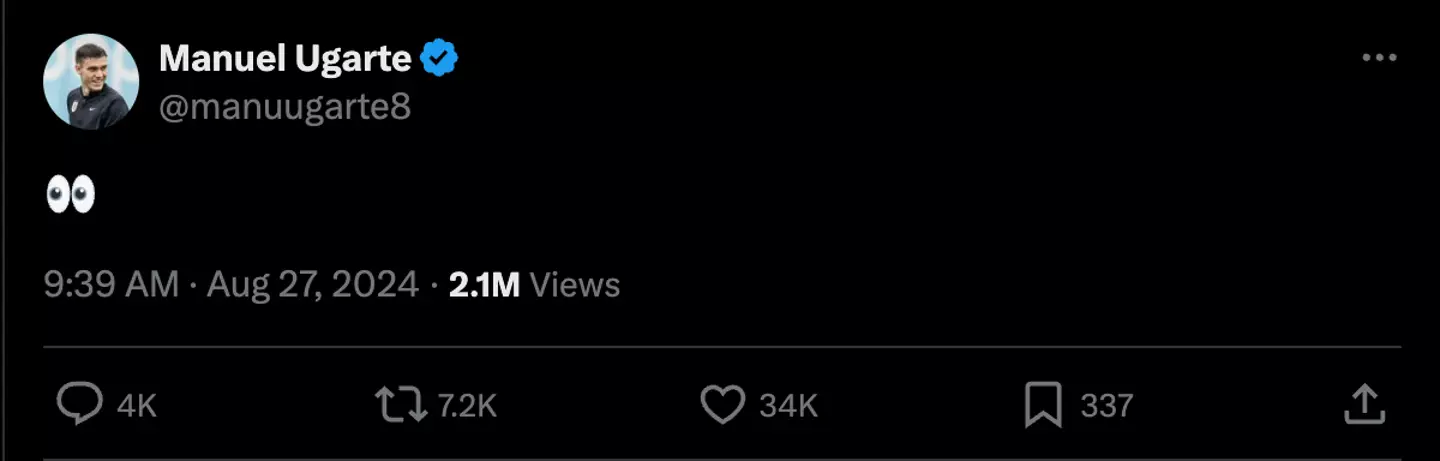
Task: Click the 34K likes count
Action: click(789, 405)
